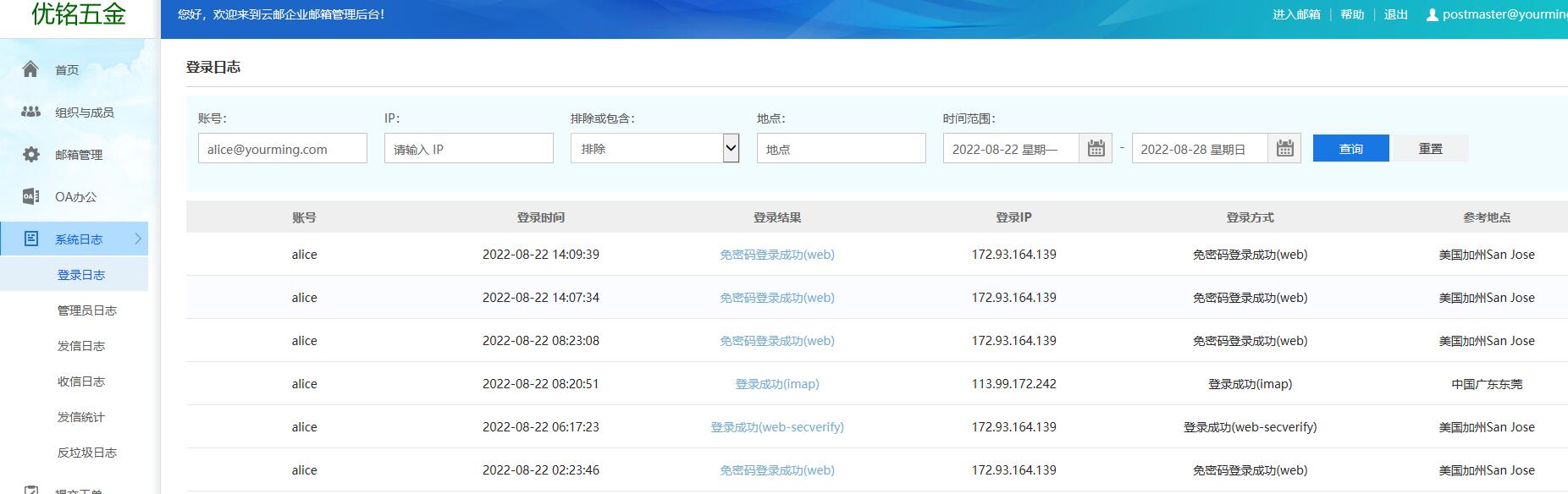Click the OA办公 Outlook-style icon
This screenshot has width=1568, height=494.
click(30, 196)
